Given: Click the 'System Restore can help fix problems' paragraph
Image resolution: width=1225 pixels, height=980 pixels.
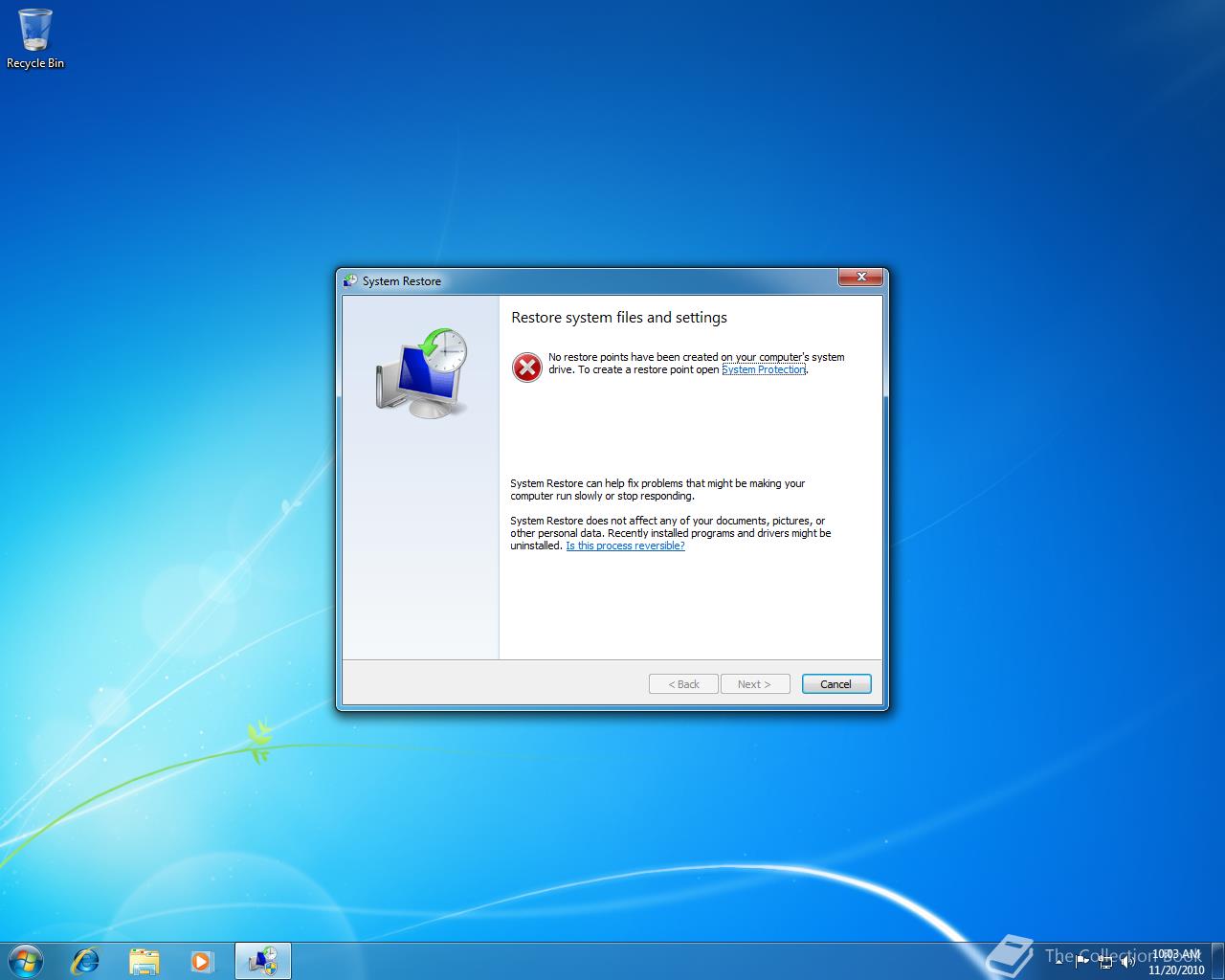Looking at the screenshot, I should (657, 490).
